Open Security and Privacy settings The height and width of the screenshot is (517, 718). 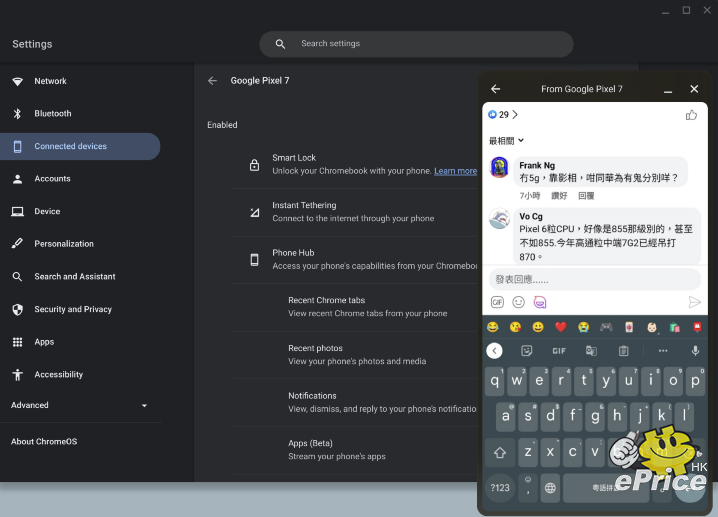click(73, 309)
